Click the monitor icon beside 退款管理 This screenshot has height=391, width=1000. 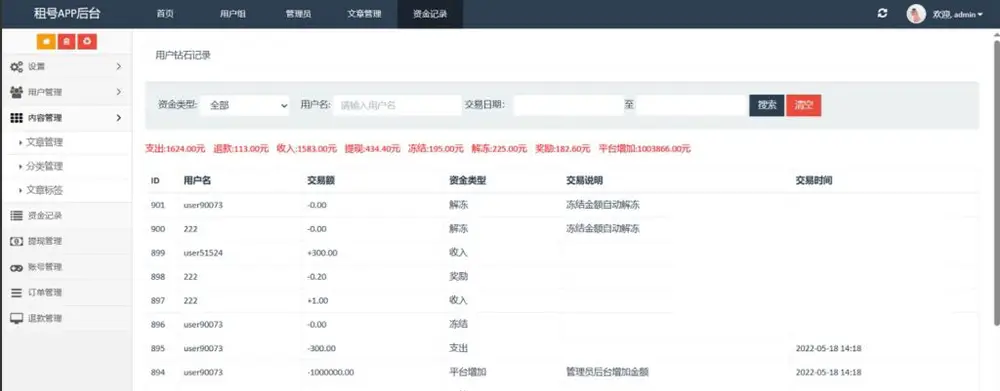[17, 318]
